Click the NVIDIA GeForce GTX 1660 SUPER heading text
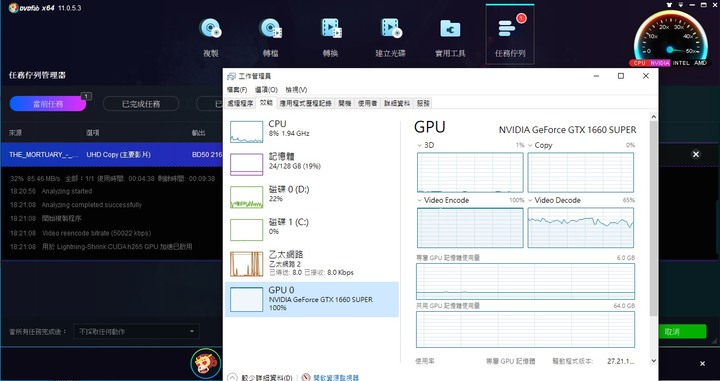Image resolution: width=720 pixels, height=381 pixels. click(568, 130)
